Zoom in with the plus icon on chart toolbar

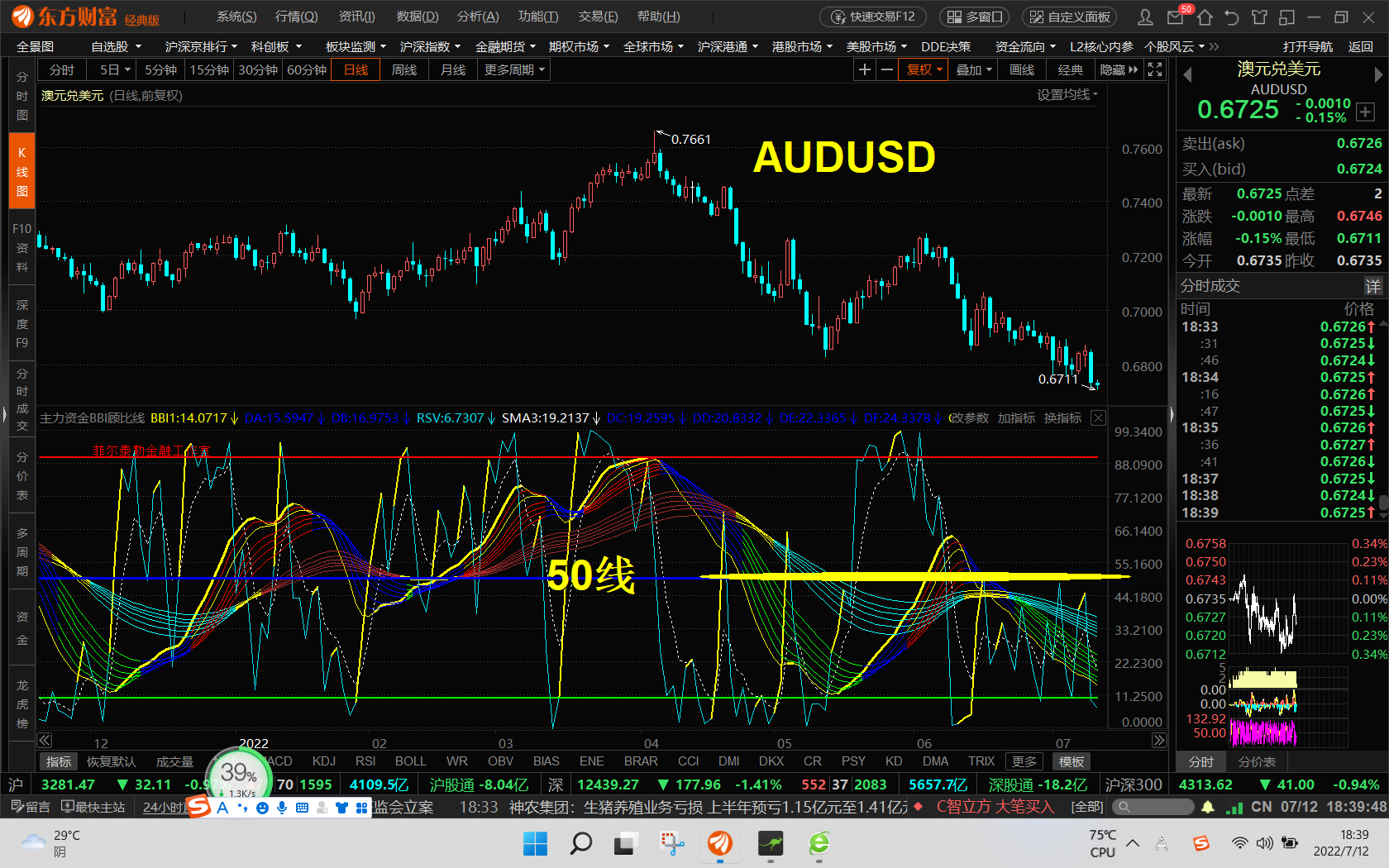863,69
